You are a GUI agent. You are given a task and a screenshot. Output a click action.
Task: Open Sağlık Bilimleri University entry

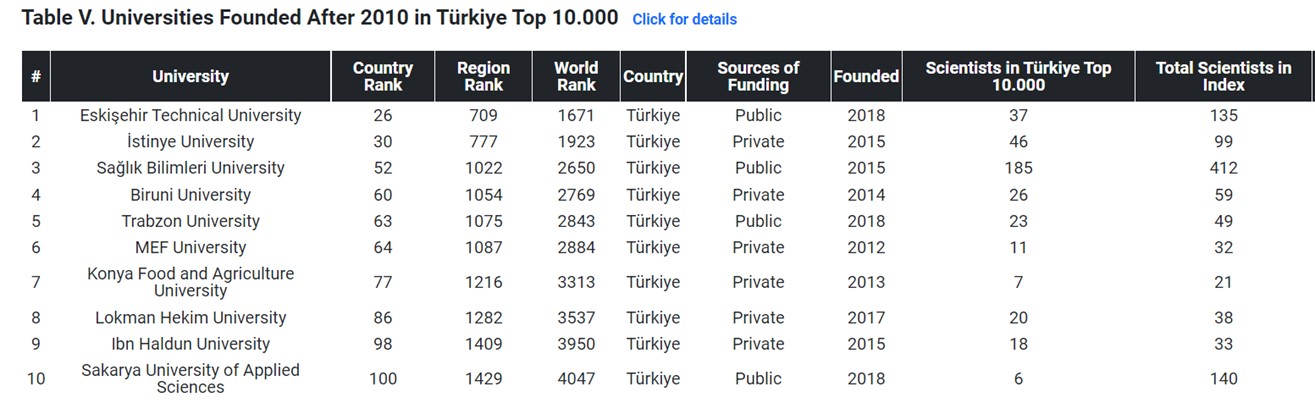[x=190, y=168]
